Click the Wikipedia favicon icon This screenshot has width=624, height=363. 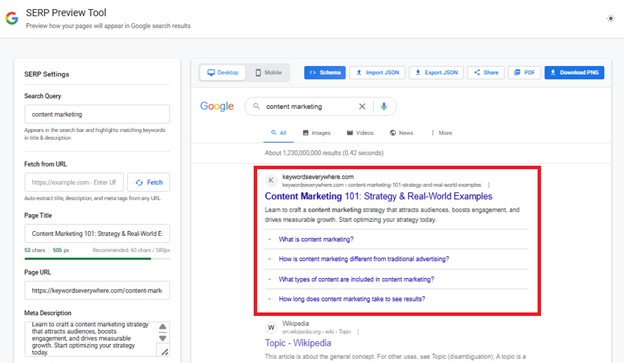click(271, 328)
